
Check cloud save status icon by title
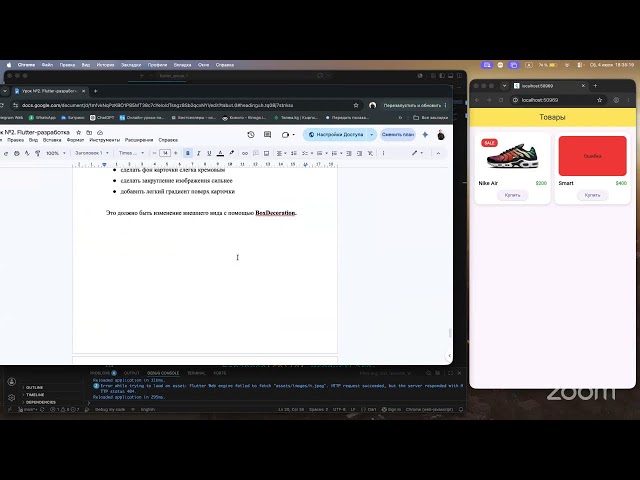(100, 133)
